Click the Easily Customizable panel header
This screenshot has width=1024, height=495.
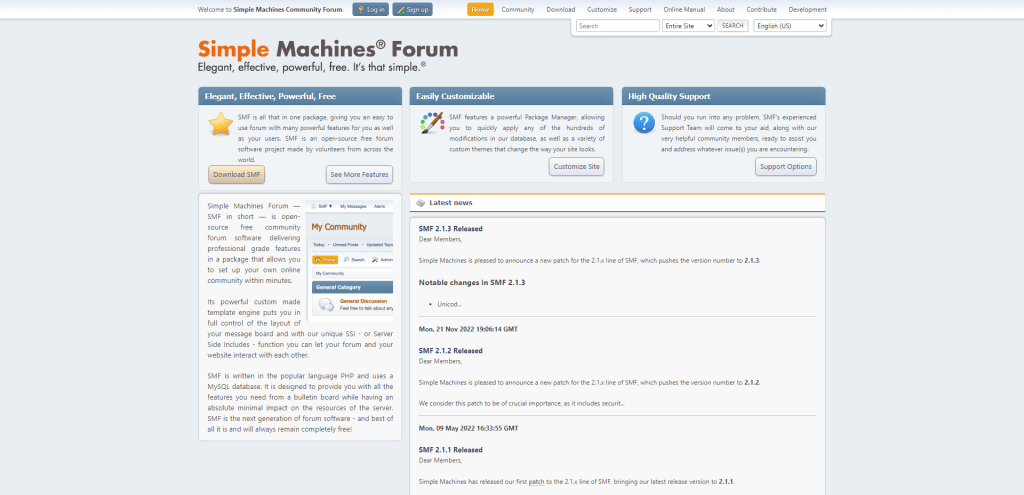pyautogui.click(x=511, y=96)
